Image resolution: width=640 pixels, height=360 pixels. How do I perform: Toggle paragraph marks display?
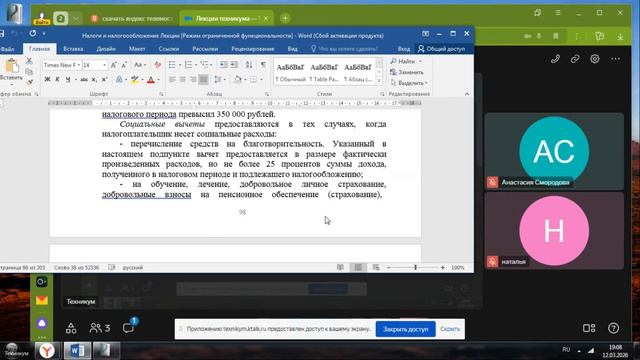coord(264,64)
